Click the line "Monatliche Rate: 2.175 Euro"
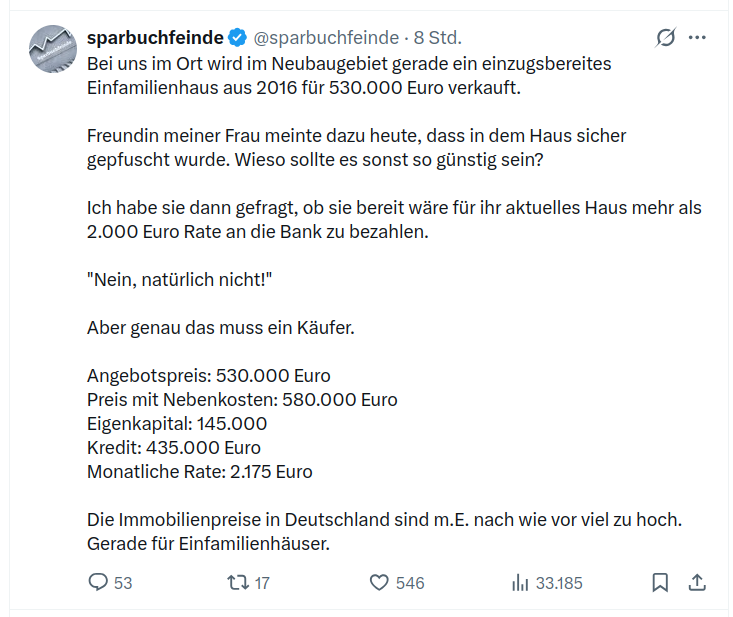This screenshot has height=617, width=733. click(200, 472)
